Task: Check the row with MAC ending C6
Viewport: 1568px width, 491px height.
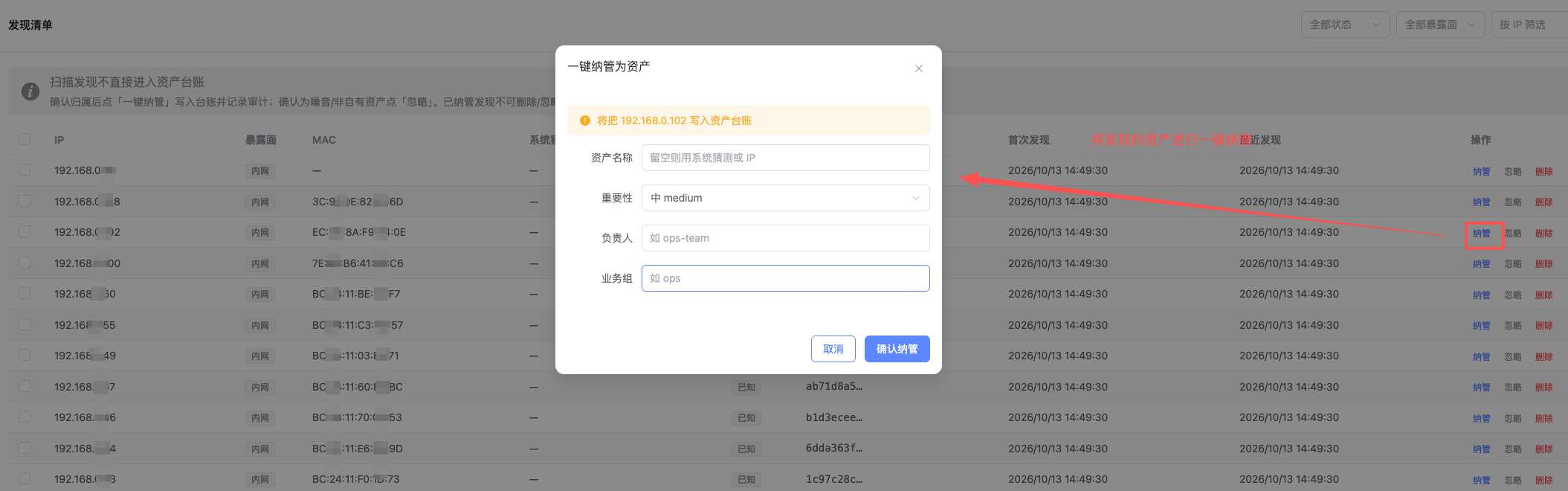Action: coord(25,263)
